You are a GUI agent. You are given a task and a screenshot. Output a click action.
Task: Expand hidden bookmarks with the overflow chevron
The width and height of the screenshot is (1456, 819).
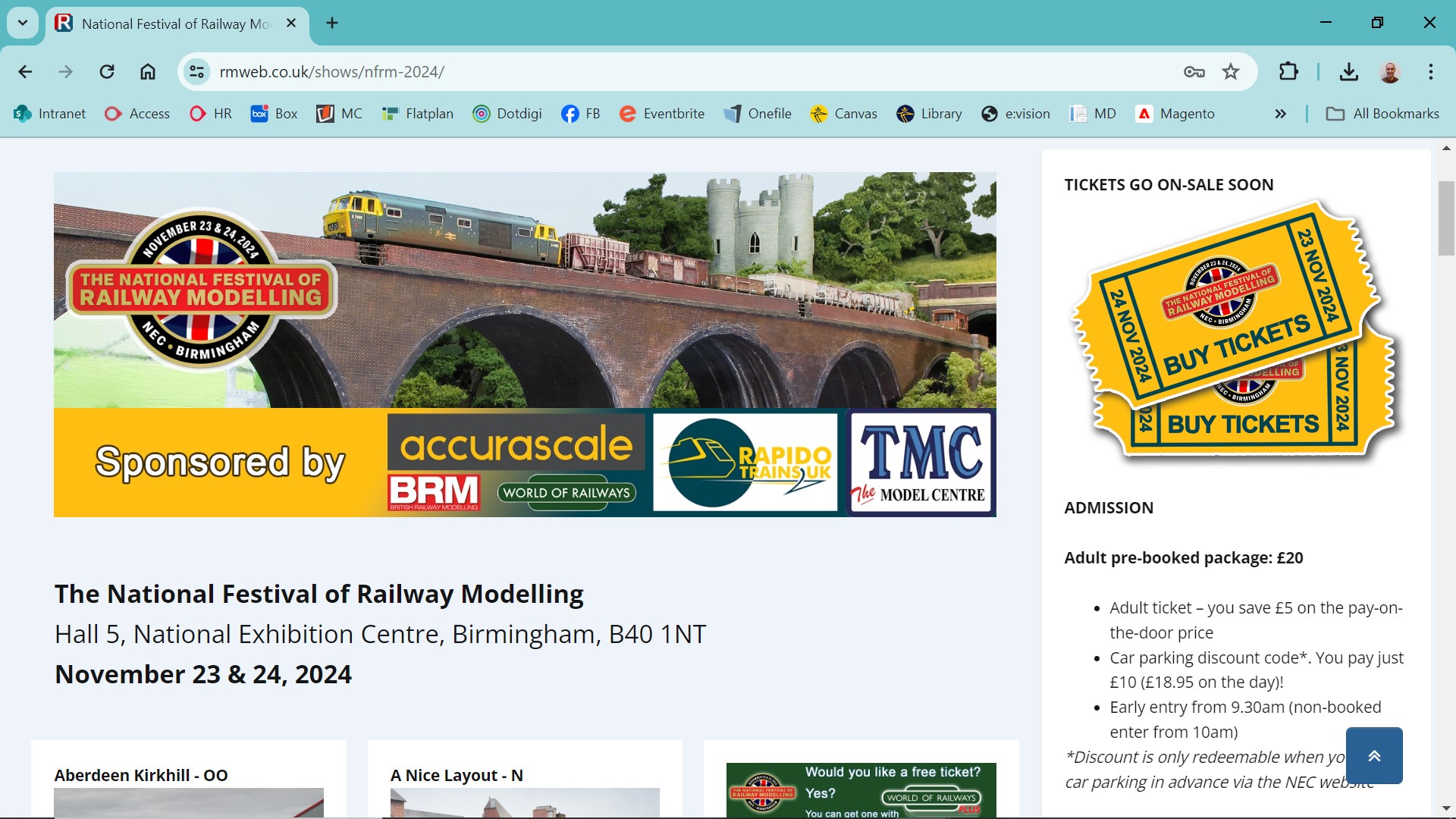1280,114
